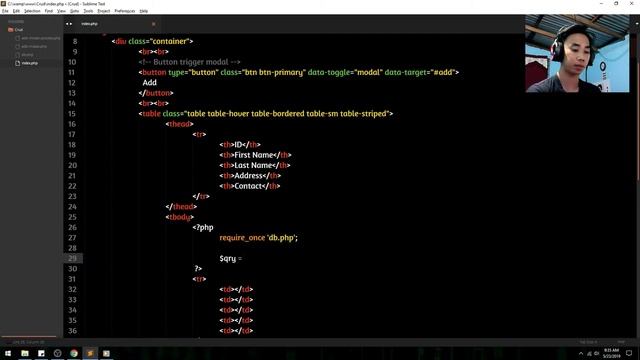Image resolution: width=640 pixels, height=360 pixels.
Task: Click '#add' data-target value on line 11
Action: coord(443,73)
